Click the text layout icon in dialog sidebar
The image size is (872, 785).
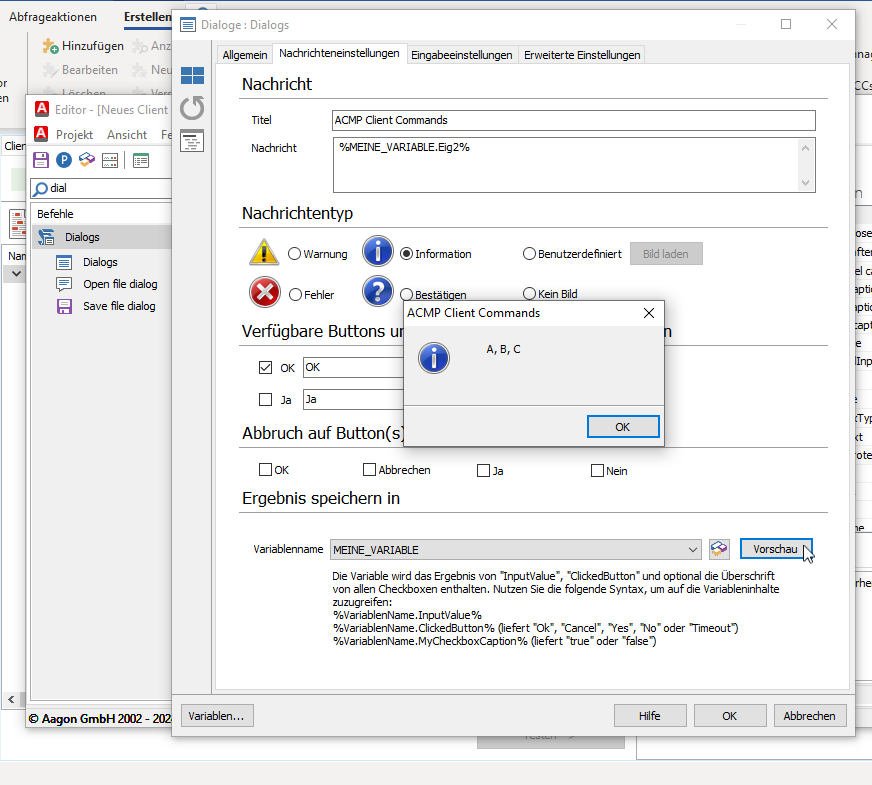(x=192, y=141)
